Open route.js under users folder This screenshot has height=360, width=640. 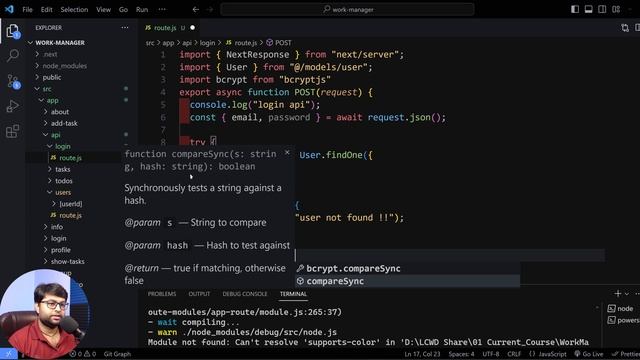pyautogui.click(x=70, y=215)
